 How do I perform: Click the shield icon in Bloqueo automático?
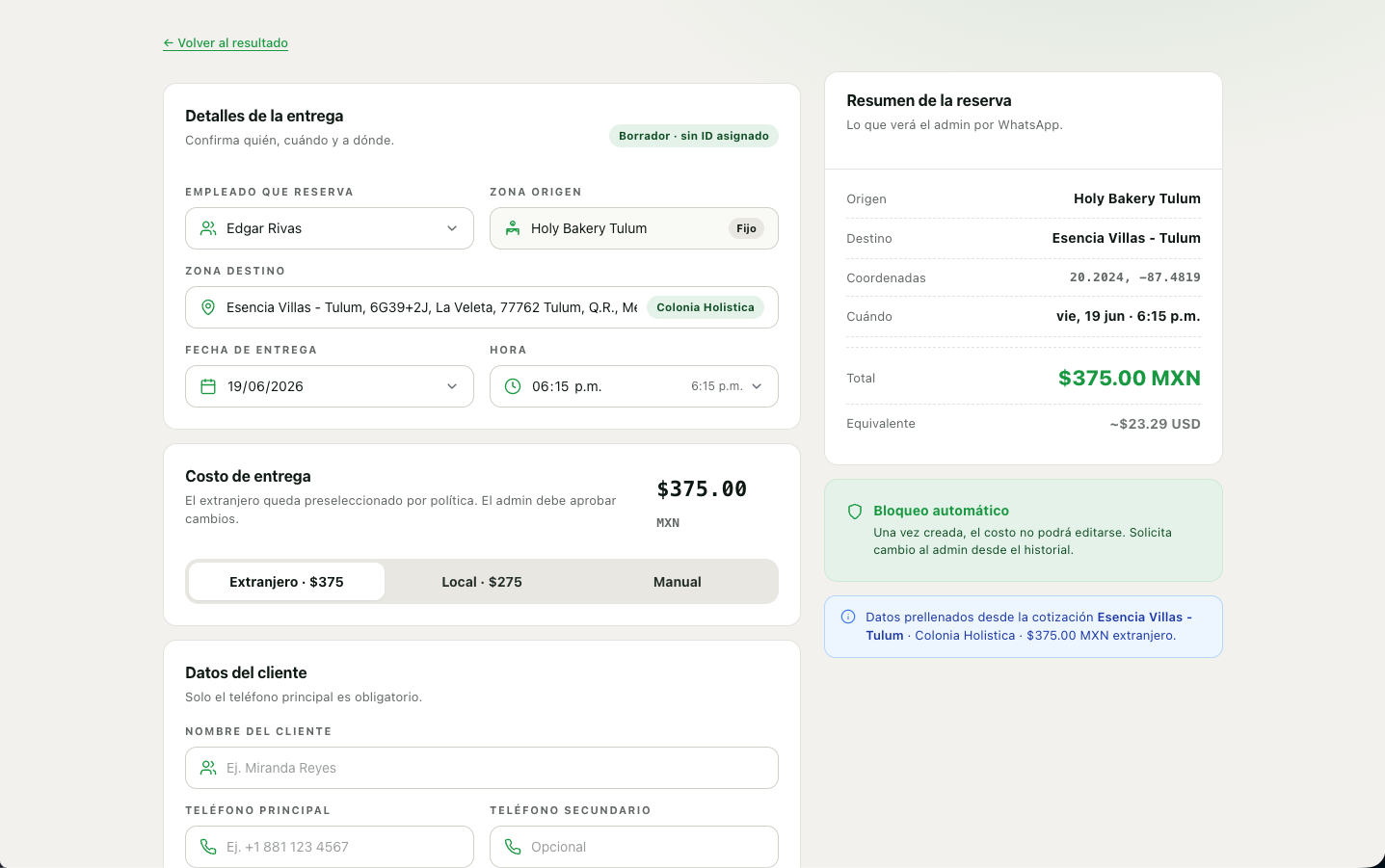pos(855,512)
